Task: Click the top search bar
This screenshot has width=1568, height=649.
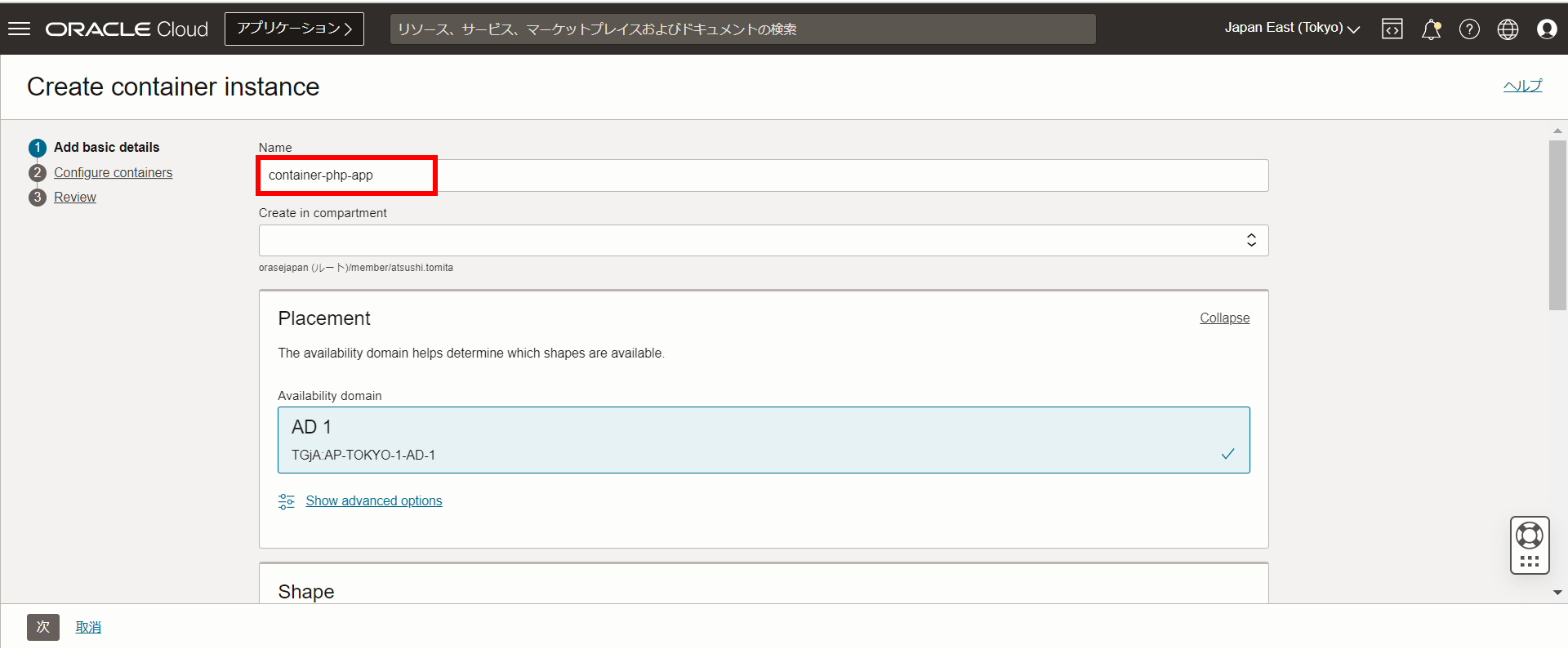Action: pos(743,29)
